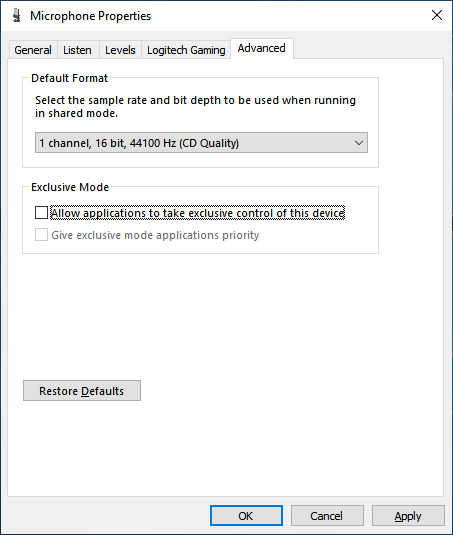This screenshot has width=453, height=535.
Task: Confirm settings with the OK button
Action: tap(246, 516)
